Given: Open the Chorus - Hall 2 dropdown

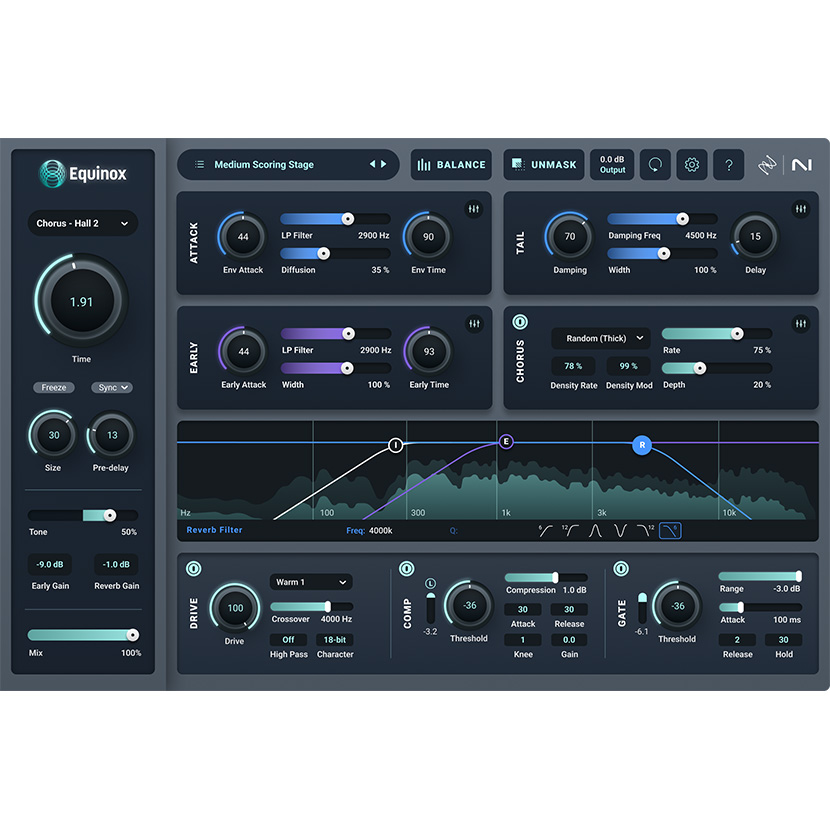Looking at the screenshot, I should click(82, 223).
